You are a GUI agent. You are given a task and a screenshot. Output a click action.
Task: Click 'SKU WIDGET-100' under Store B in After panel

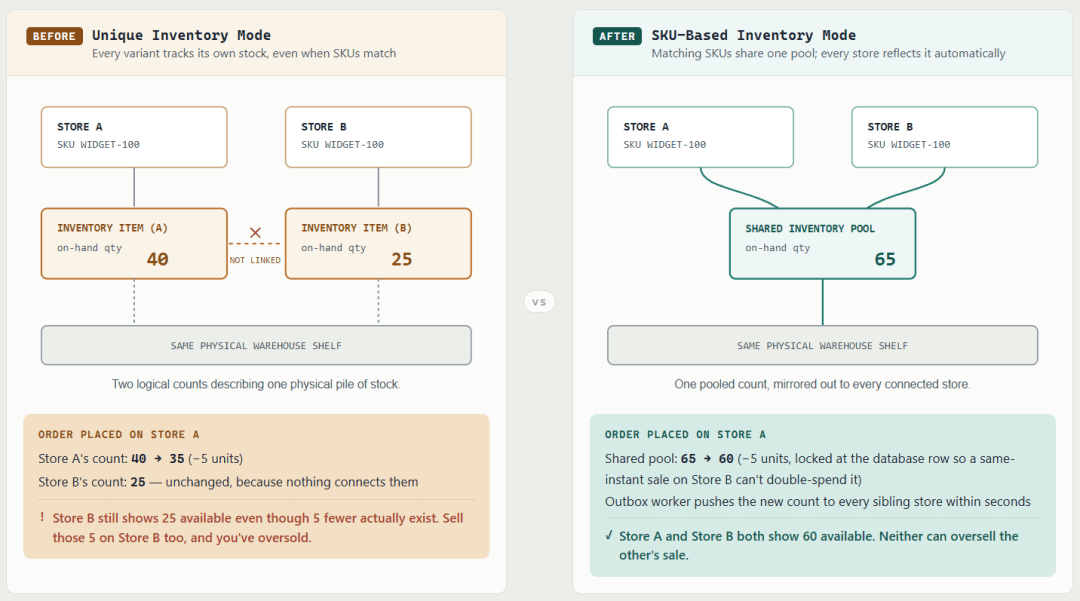point(909,145)
